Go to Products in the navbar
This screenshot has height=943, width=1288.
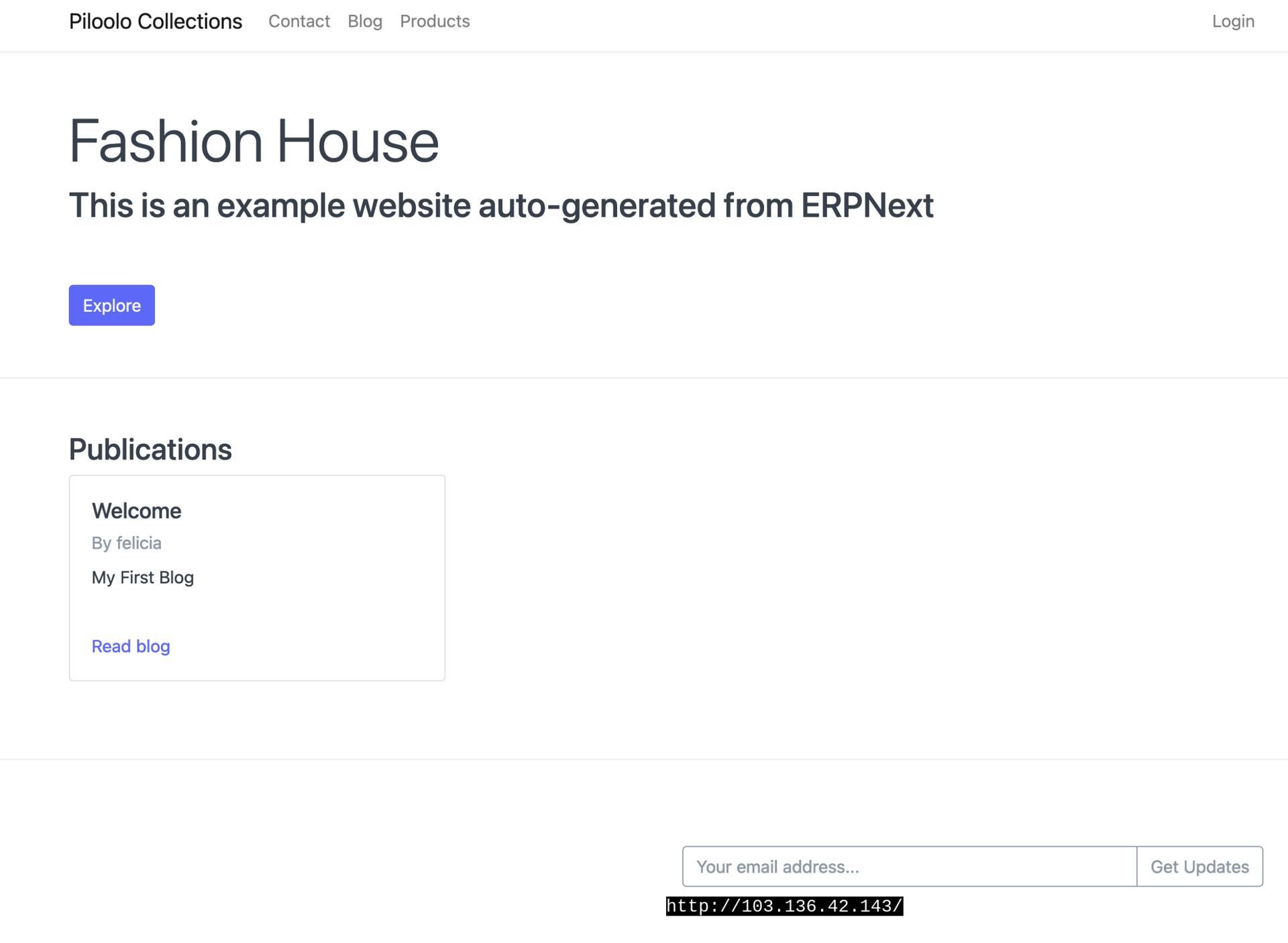[x=434, y=21]
